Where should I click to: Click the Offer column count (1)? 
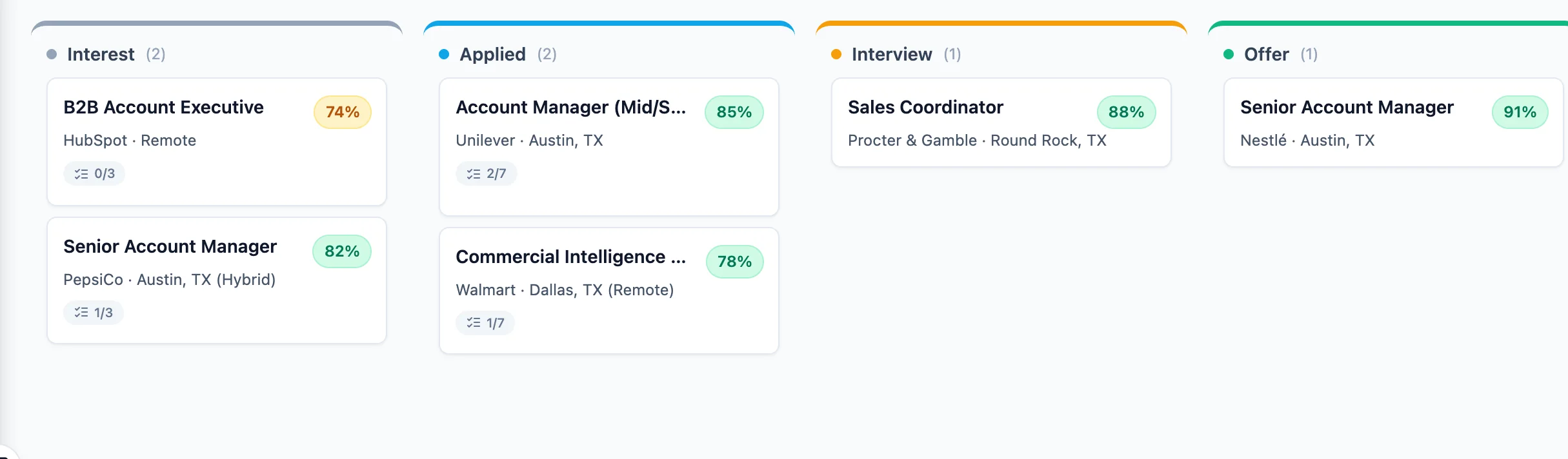[x=1309, y=54]
